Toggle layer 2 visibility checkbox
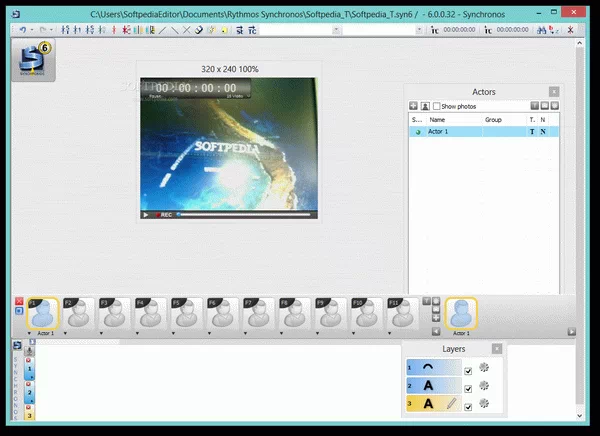600x436 pixels. [468, 387]
